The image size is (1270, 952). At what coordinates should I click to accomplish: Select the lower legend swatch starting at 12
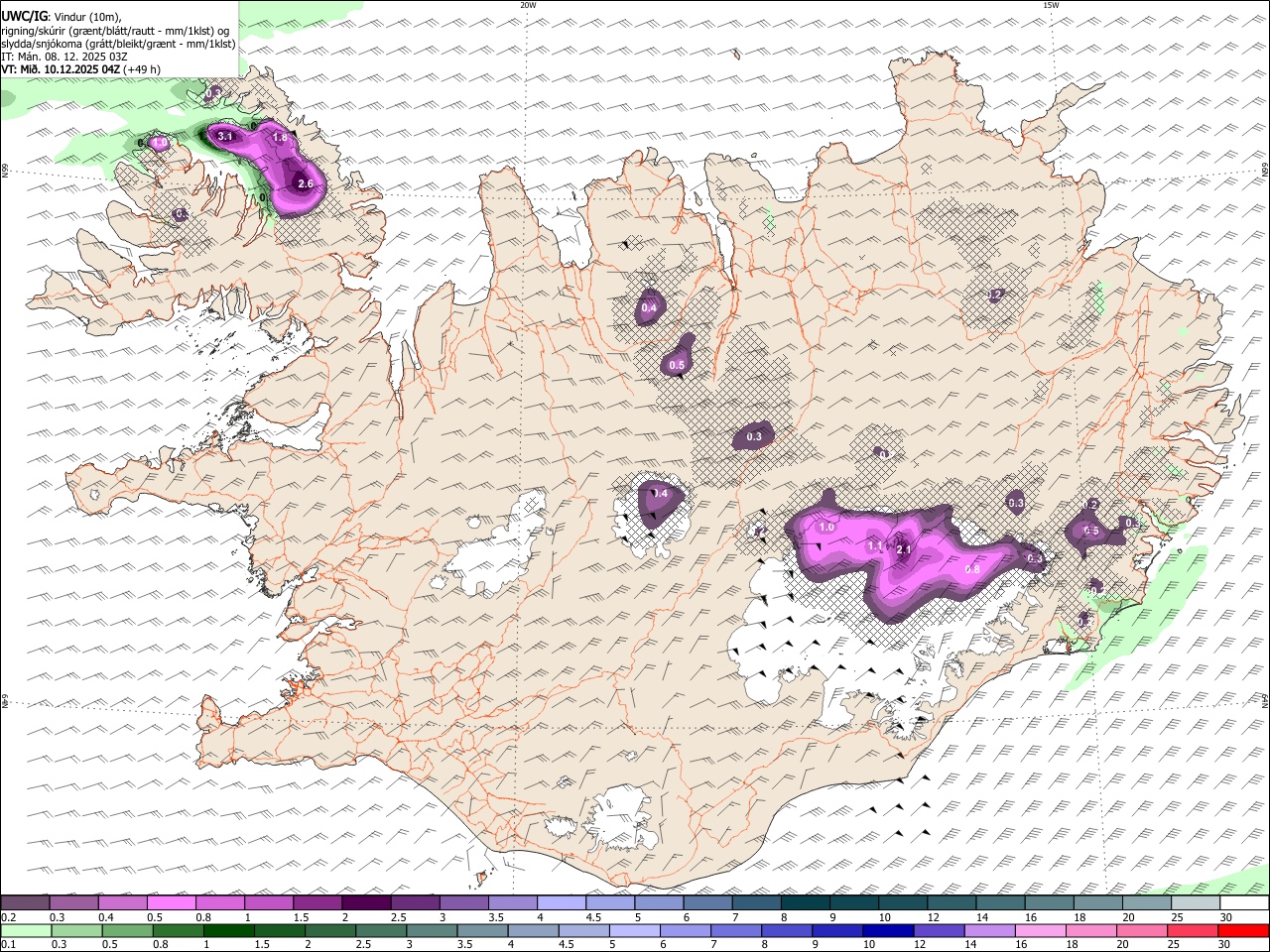coord(939,930)
